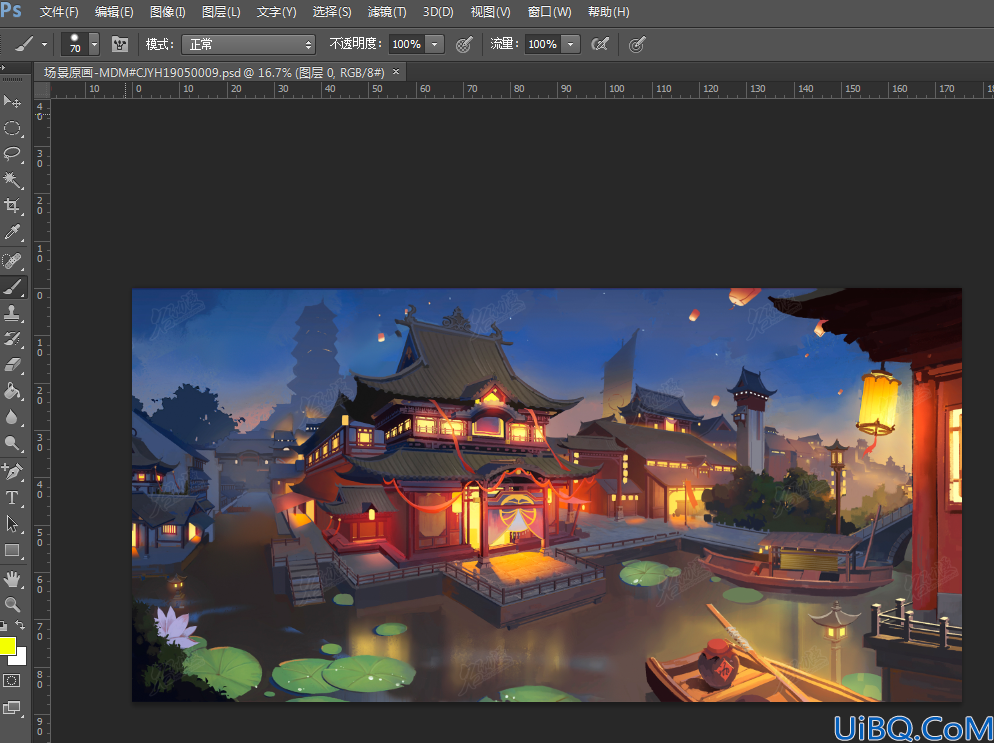Select the Type tool
Screen dimensions: 994x743
point(12,498)
